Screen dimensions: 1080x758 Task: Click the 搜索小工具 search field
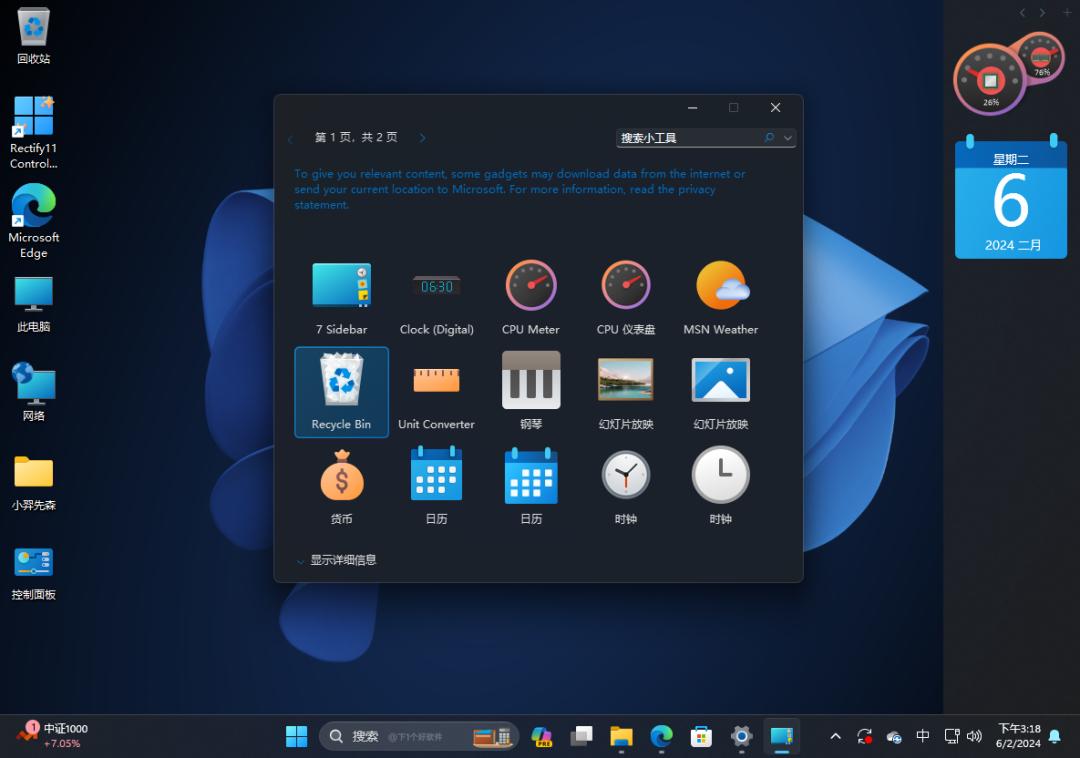click(690, 137)
